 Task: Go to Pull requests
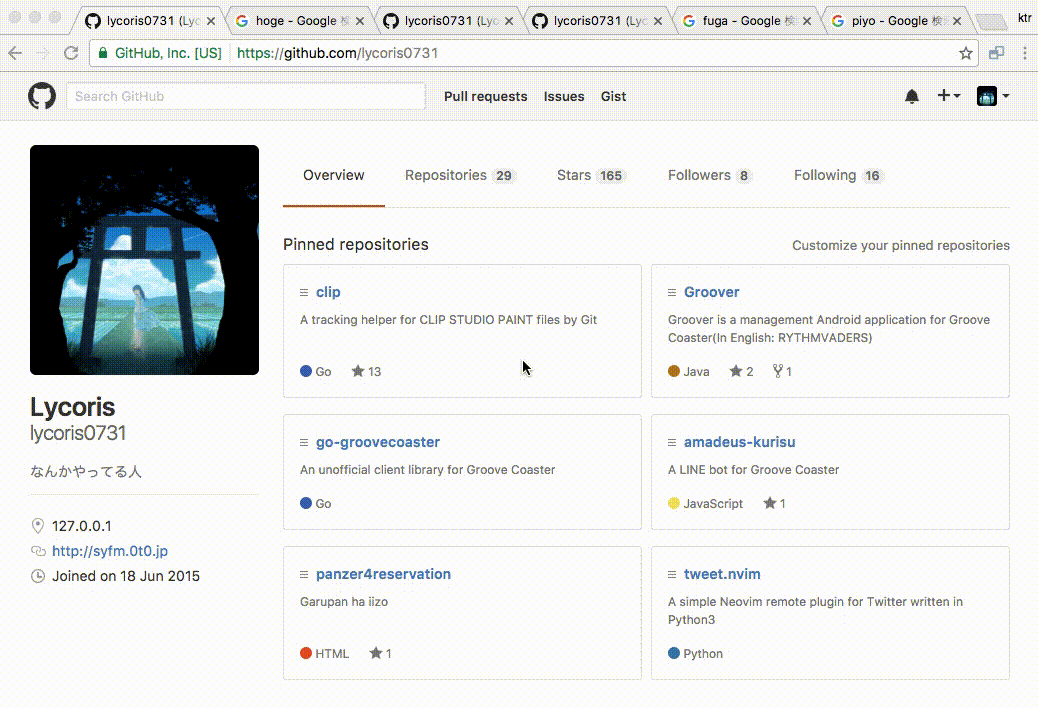coord(485,97)
